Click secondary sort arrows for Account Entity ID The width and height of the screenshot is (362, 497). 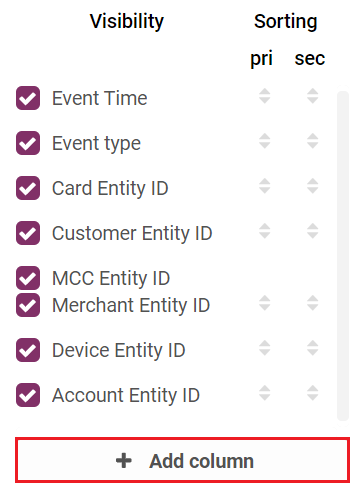(x=313, y=393)
